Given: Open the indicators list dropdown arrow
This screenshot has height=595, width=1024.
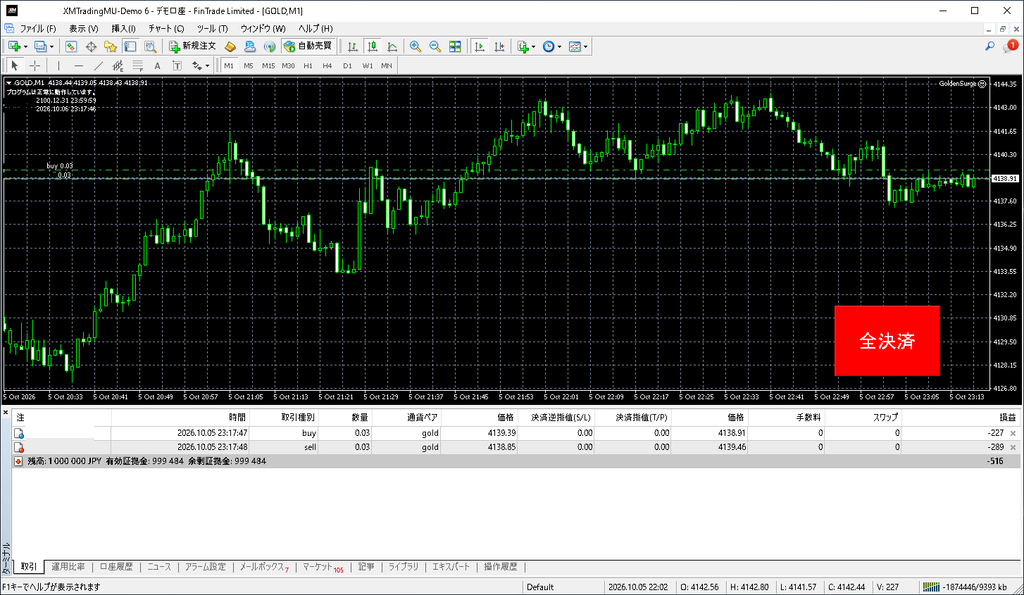Looking at the screenshot, I should 534,47.
